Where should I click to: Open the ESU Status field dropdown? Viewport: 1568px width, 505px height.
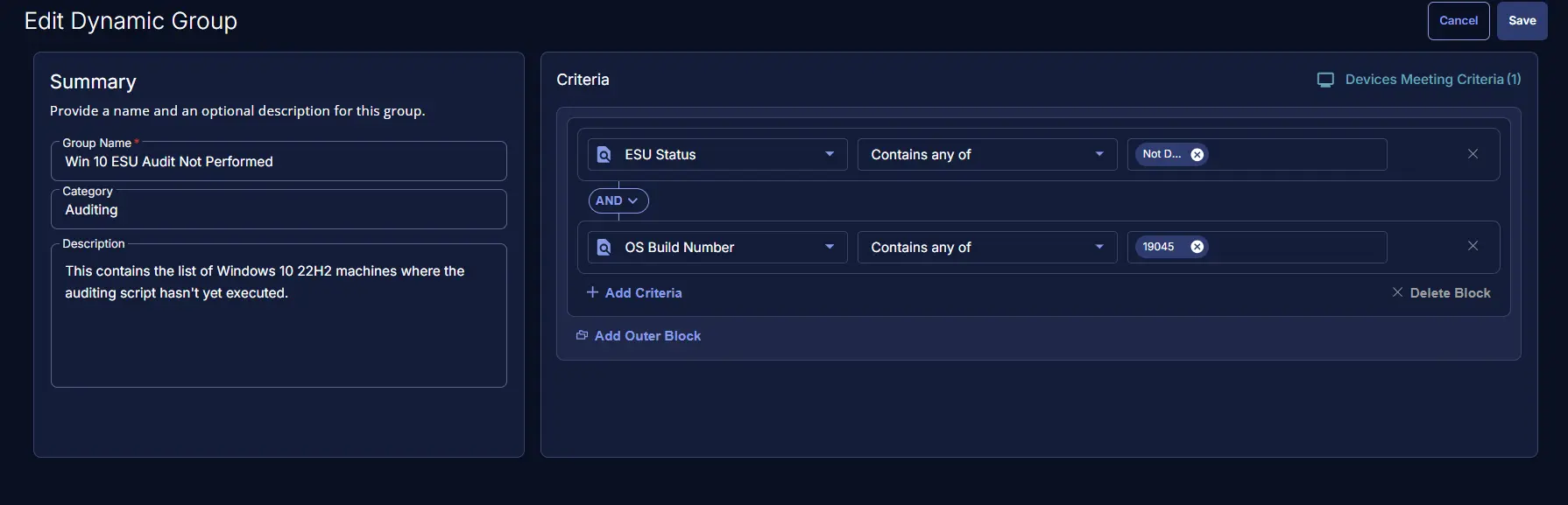click(829, 154)
